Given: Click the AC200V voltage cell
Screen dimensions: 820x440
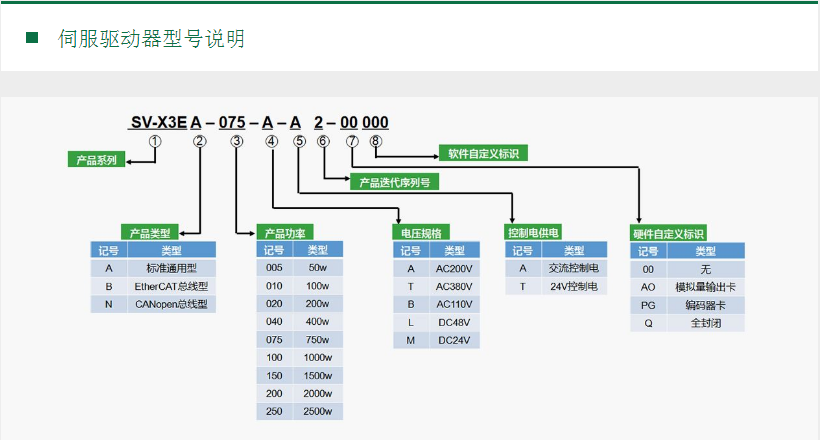Looking at the screenshot, I should click(454, 268).
